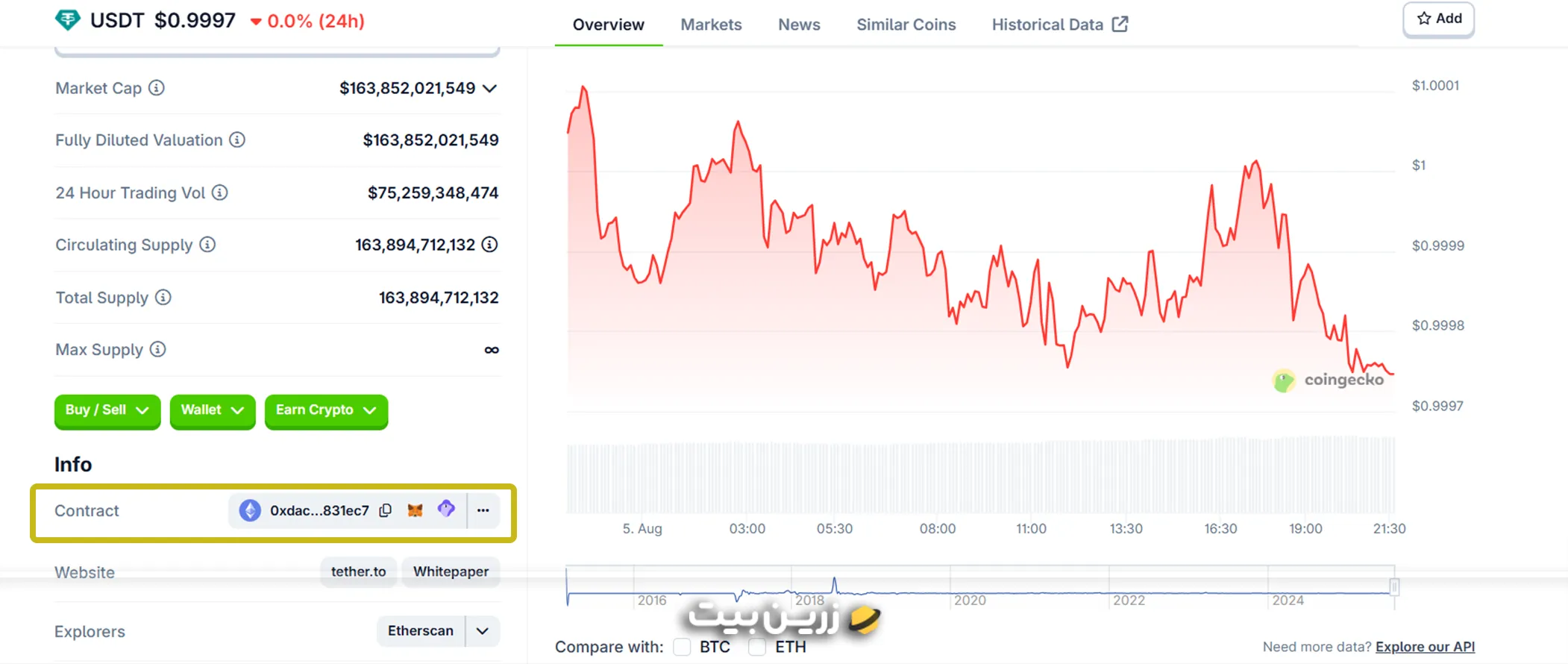Click the purple wallet icon in Contract row

pos(446,509)
